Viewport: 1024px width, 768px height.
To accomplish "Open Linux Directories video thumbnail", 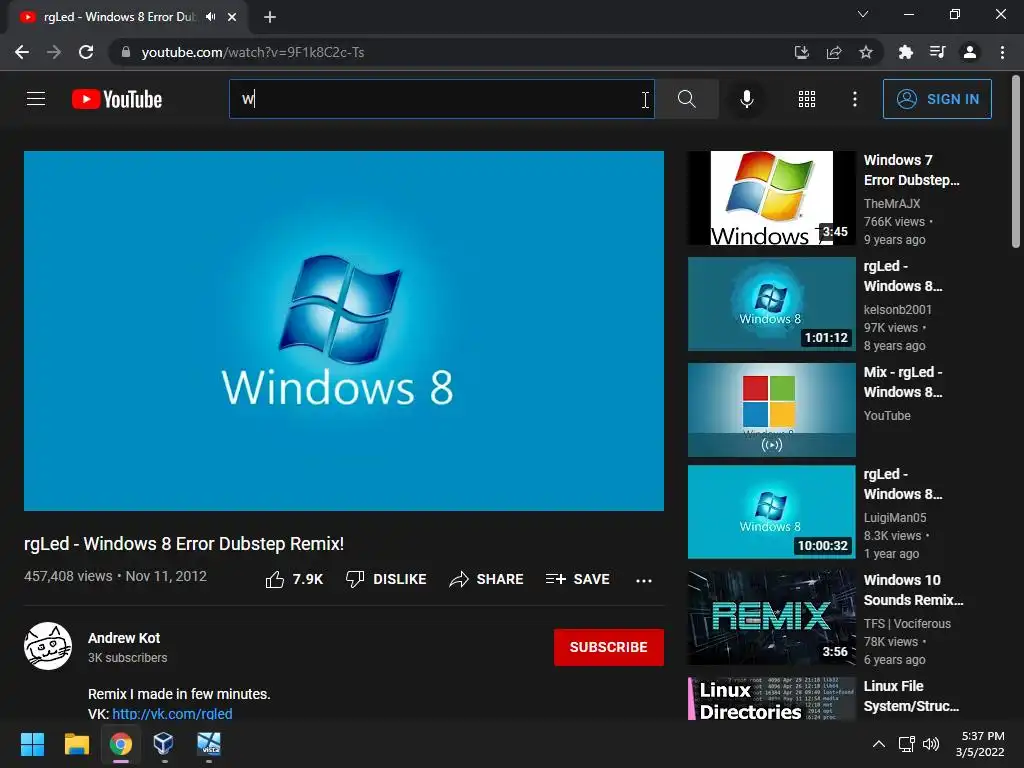I will tap(771, 699).
